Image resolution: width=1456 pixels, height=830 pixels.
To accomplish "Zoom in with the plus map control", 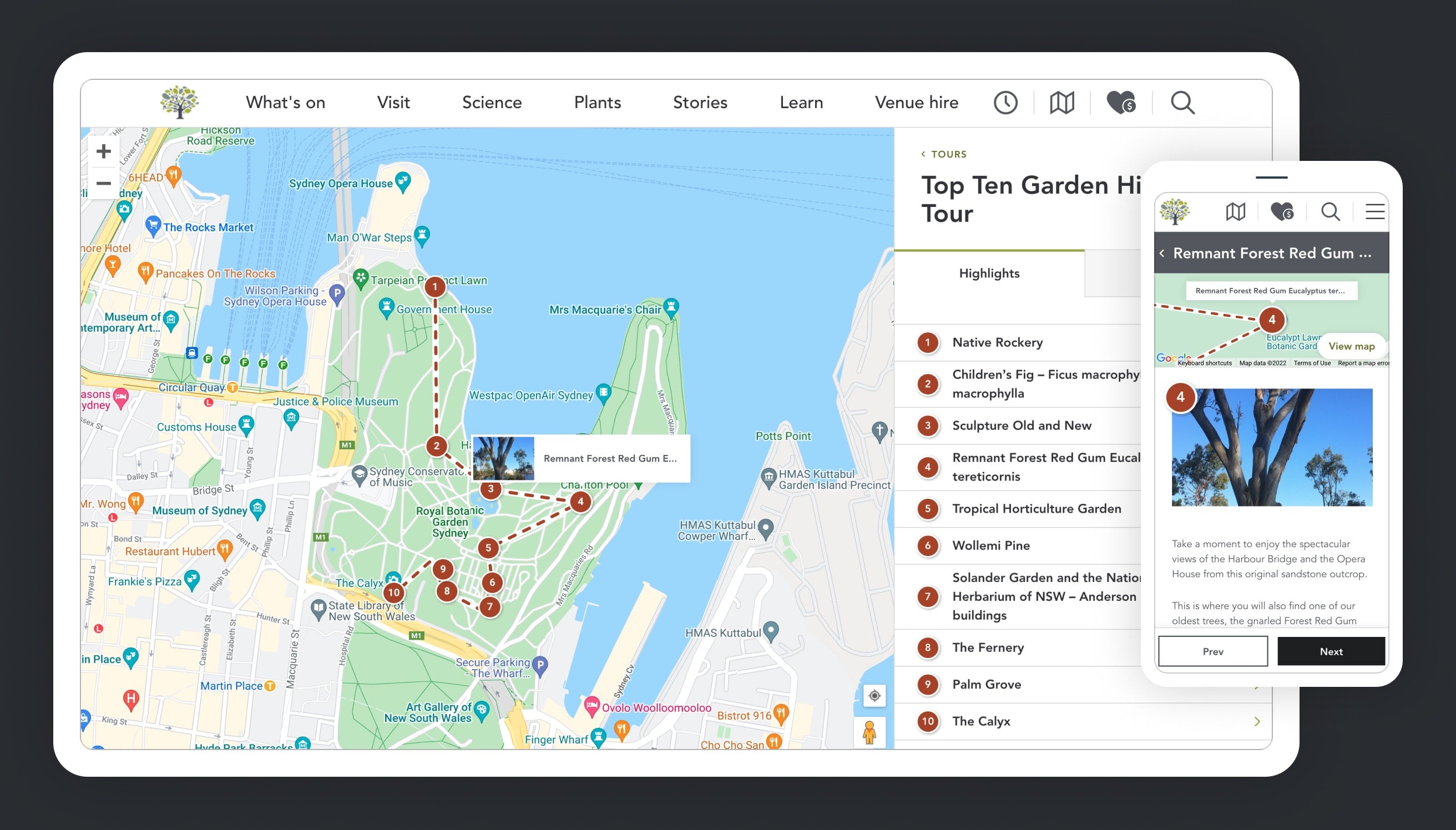I will 104,151.
